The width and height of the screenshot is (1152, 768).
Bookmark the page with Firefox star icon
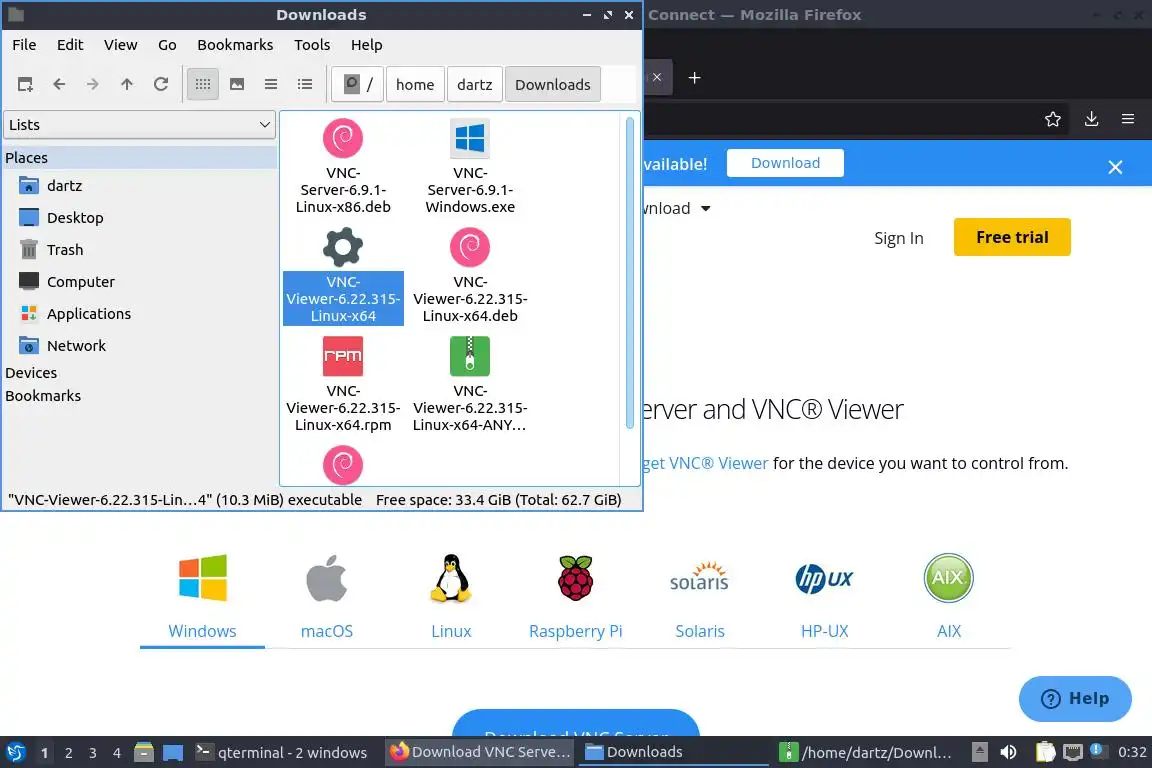tap(1053, 119)
